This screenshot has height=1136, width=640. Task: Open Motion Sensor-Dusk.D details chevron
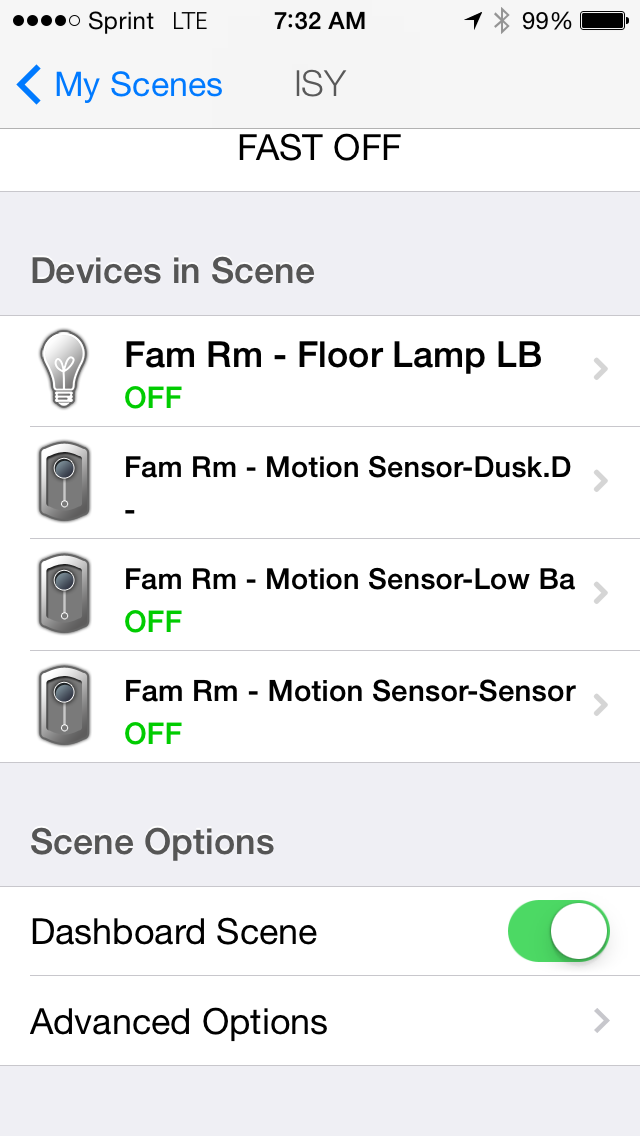[600, 482]
